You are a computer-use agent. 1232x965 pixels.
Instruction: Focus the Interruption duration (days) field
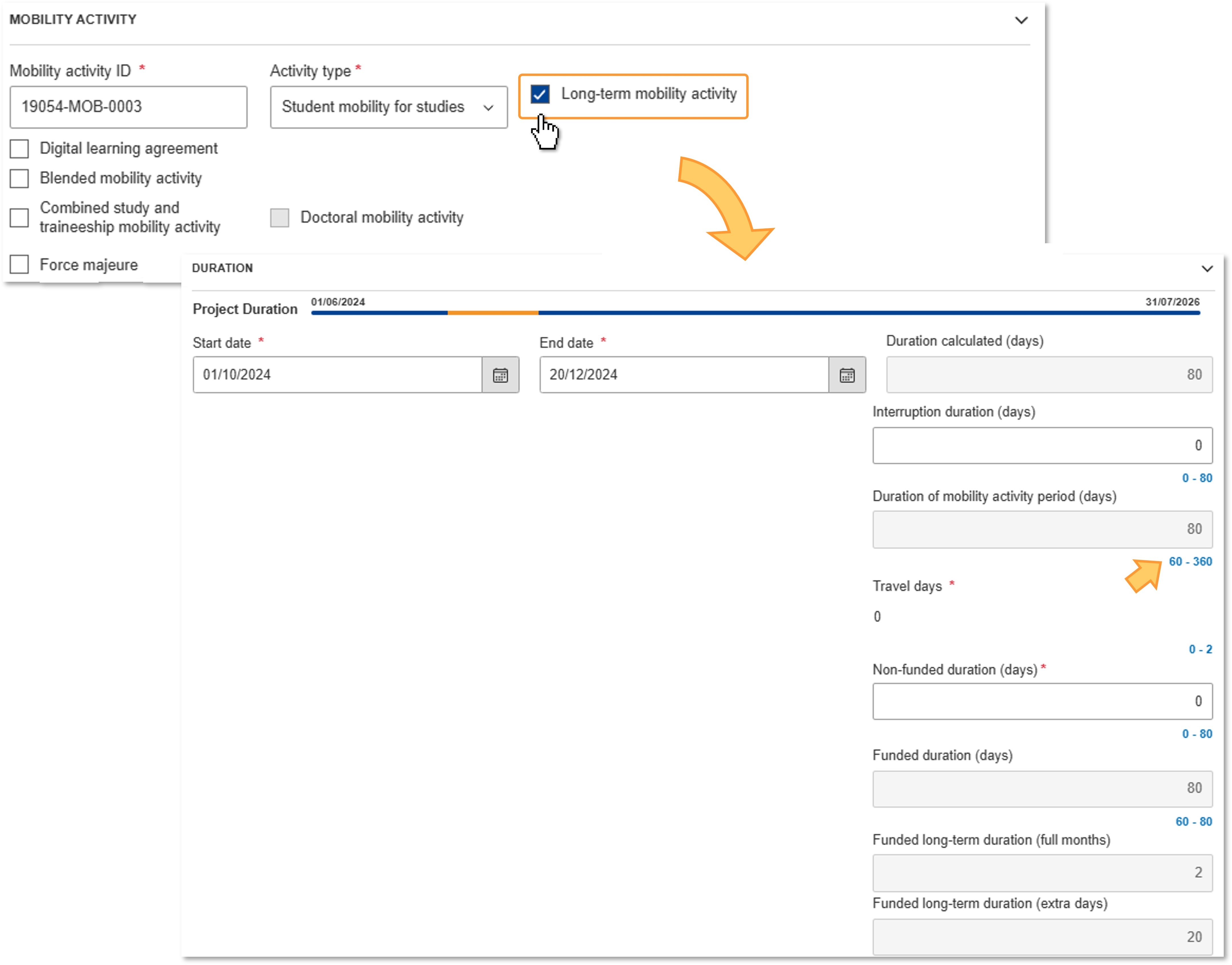click(x=1042, y=446)
